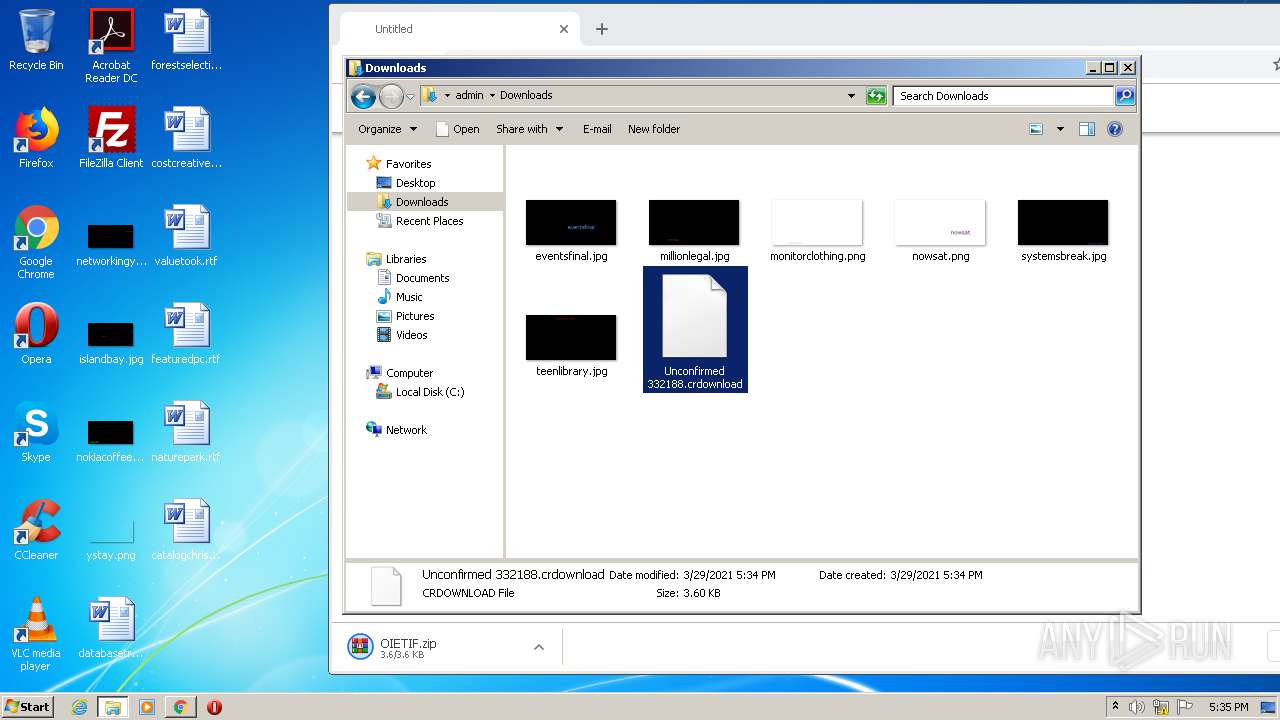Launch Acrobat Reader DC shortcut
1280x720 pixels.
point(111,45)
